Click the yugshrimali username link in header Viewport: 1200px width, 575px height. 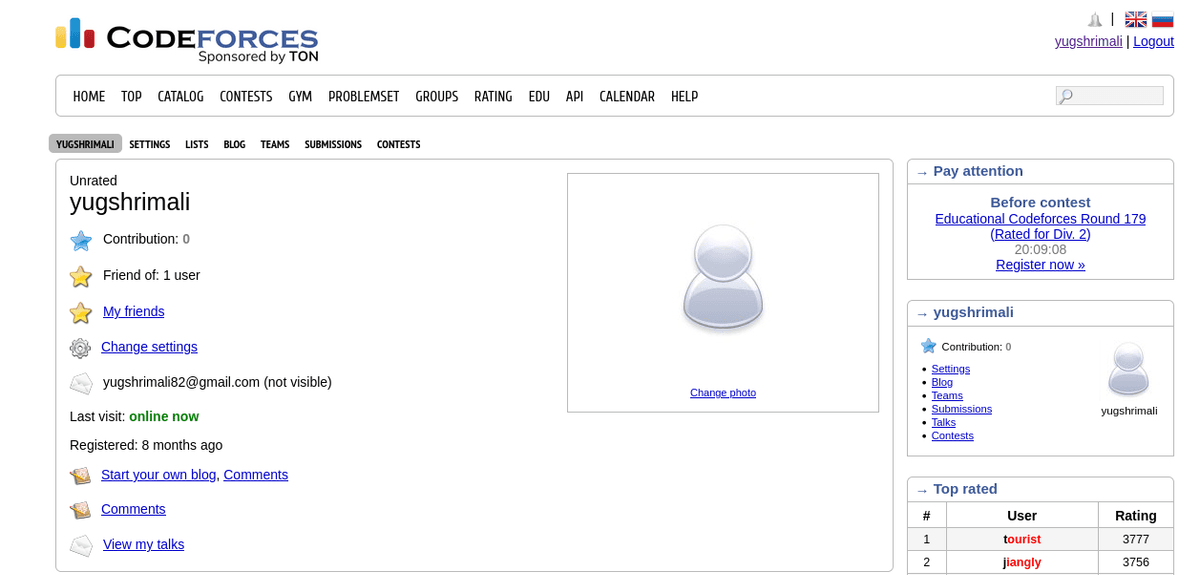1088,41
